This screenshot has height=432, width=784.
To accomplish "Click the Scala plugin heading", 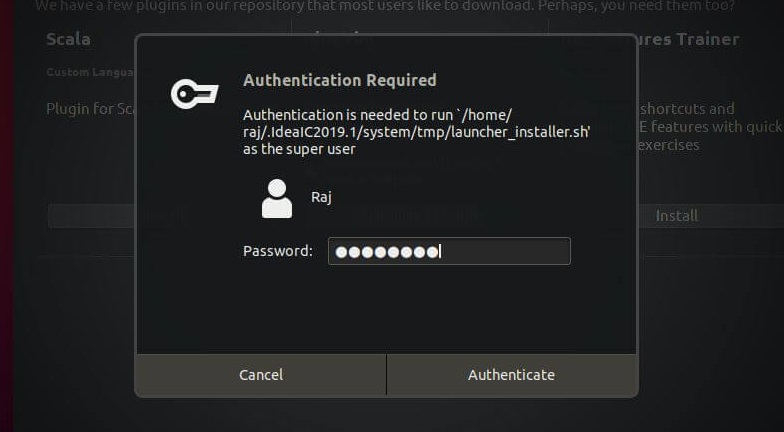I will (x=68, y=40).
